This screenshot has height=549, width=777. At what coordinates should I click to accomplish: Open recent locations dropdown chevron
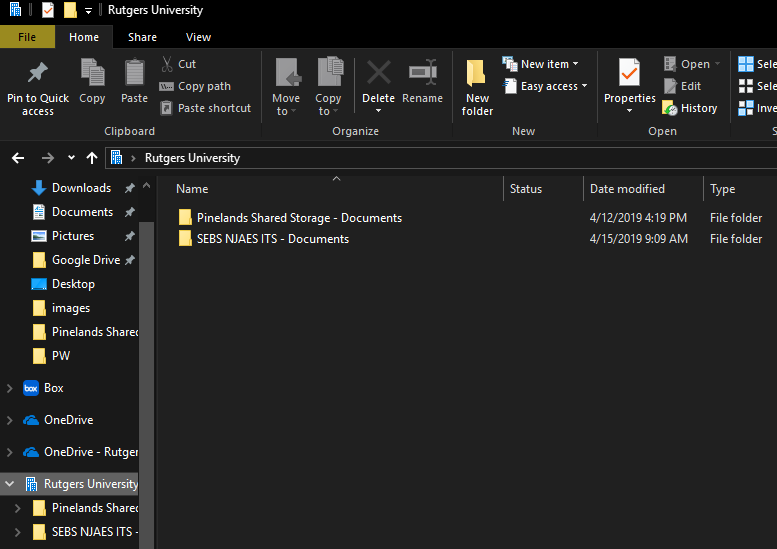(71, 158)
